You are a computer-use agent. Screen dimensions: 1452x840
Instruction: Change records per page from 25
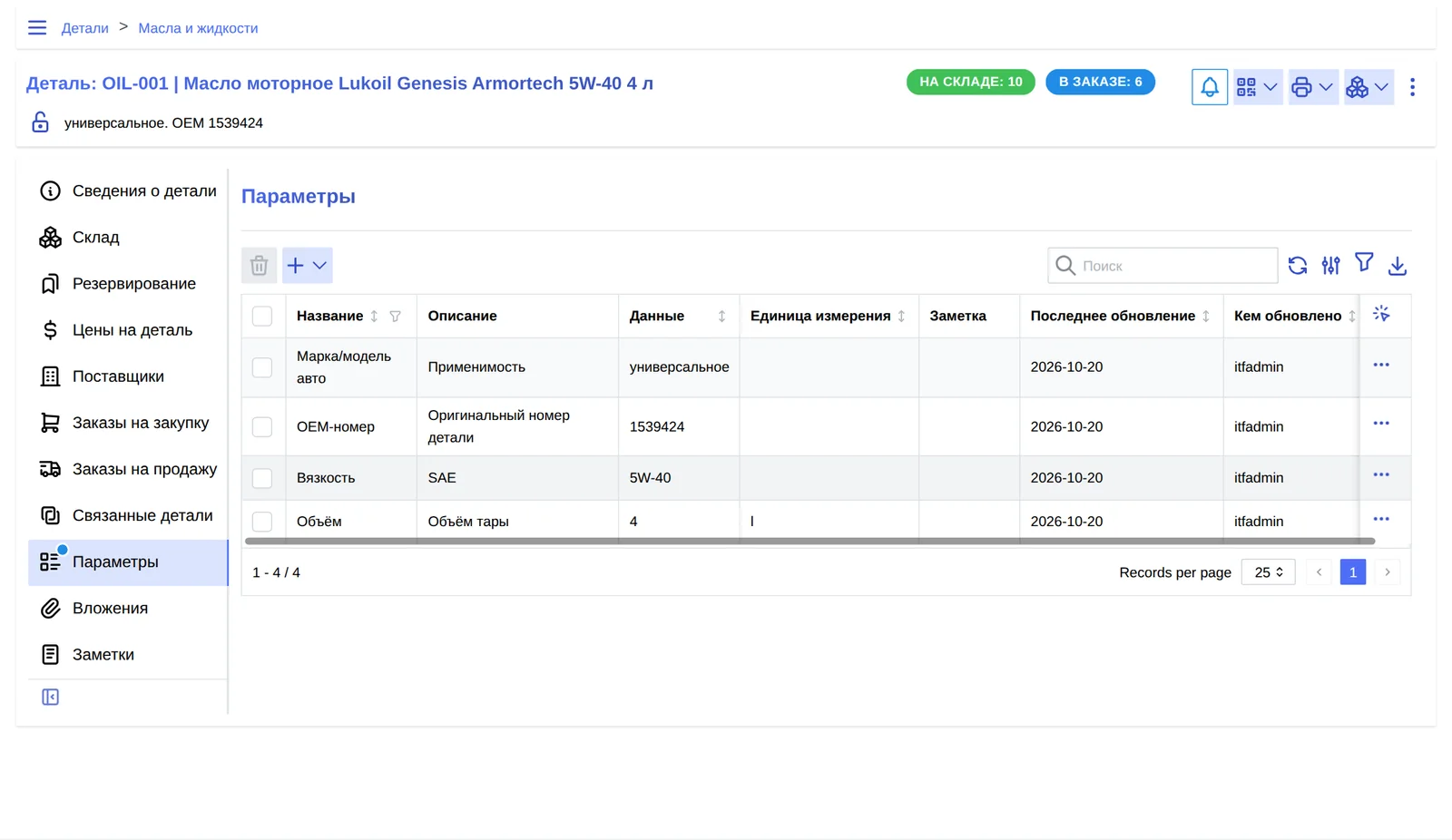tap(1268, 572)
